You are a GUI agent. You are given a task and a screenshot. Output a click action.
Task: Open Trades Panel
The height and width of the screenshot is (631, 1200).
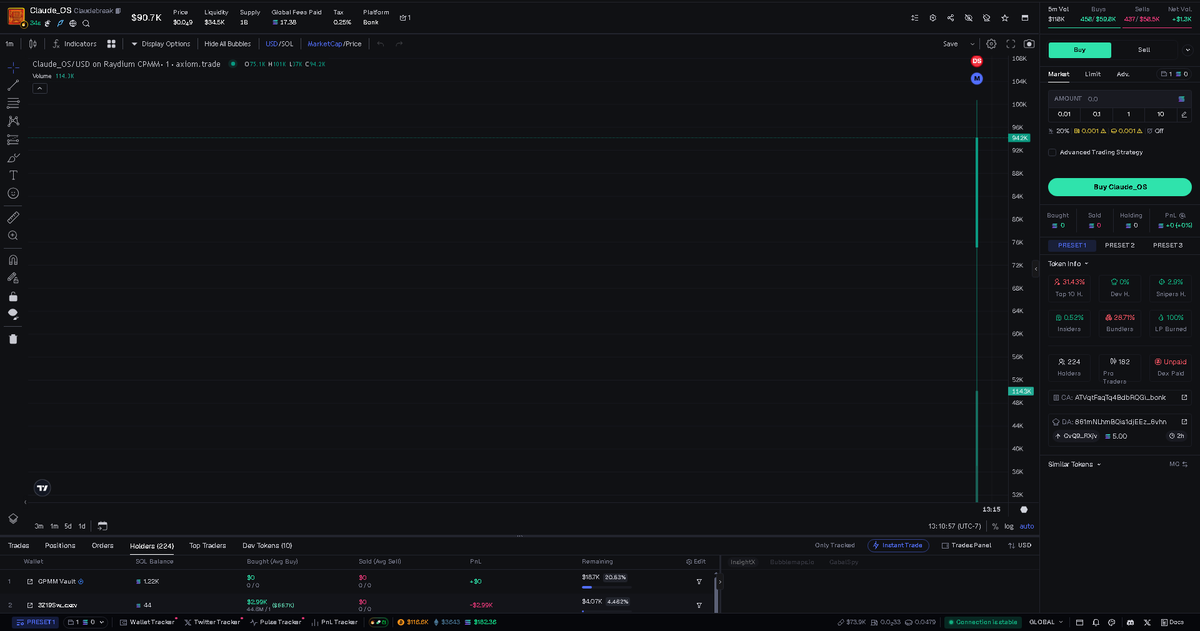965,545
